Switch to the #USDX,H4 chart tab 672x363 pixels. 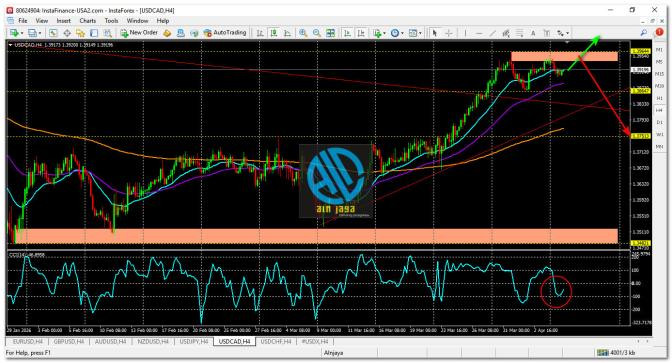click(x=315, y=342)
